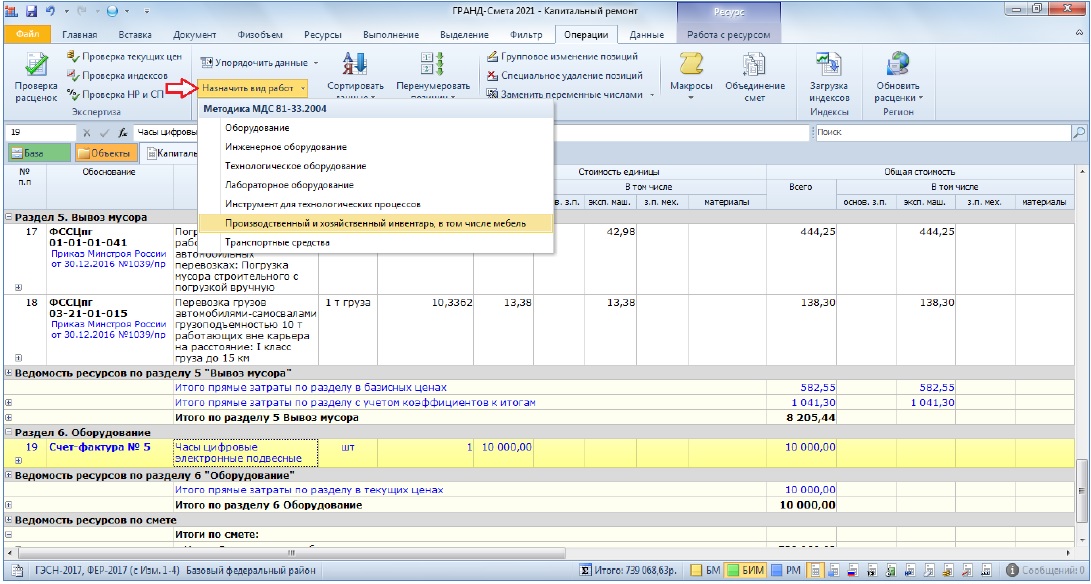1091x584 pixels.
Task: Click the blue globe icon in title bar
Action: coord(113,12)
